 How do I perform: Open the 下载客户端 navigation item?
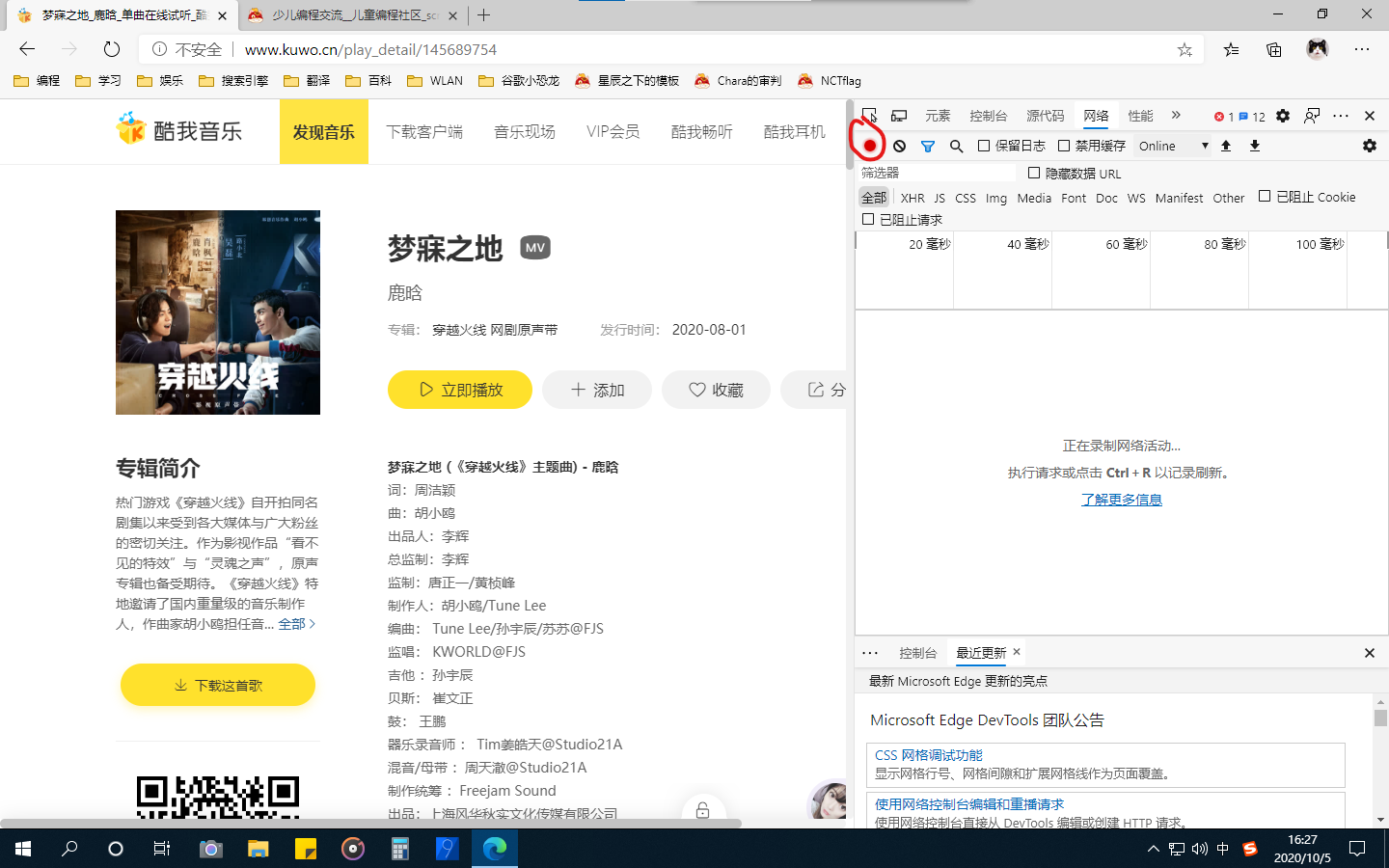[x=424, y=131]
